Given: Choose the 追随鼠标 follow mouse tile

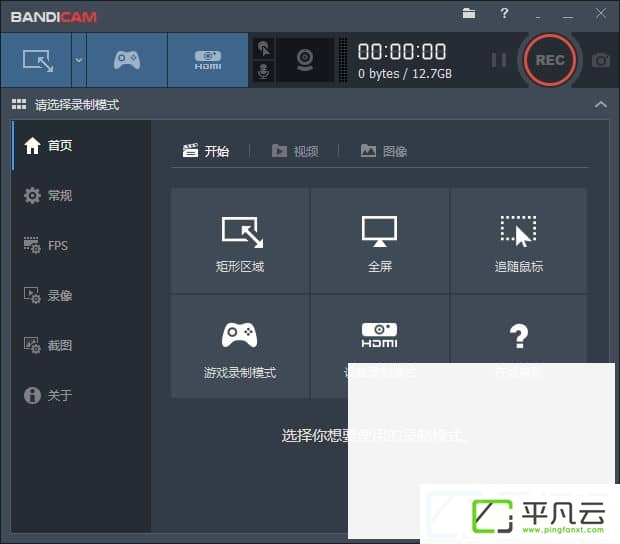Looking at the screenshot, I should point(519,241).
